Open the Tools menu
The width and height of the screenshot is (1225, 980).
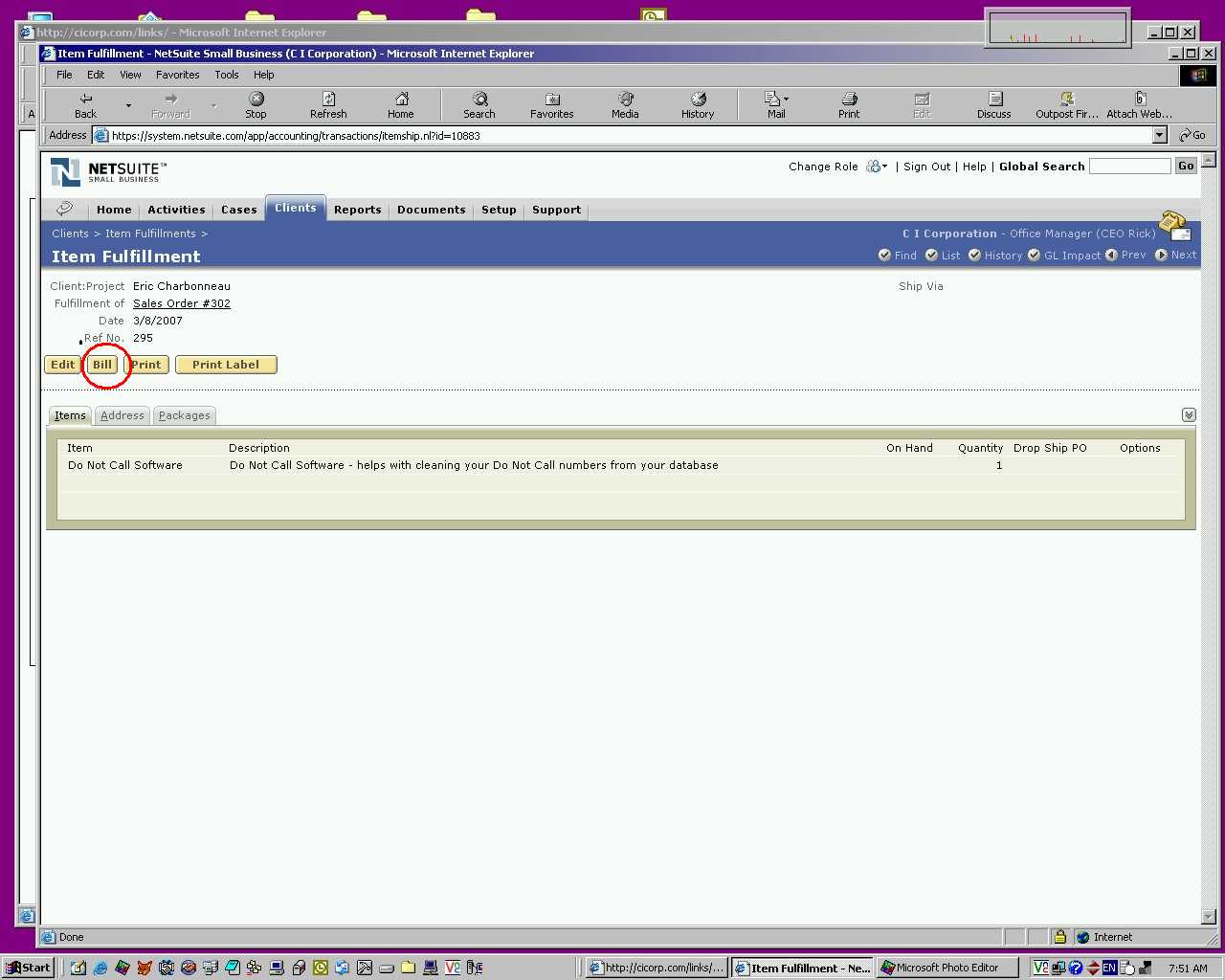click(227, 75)
